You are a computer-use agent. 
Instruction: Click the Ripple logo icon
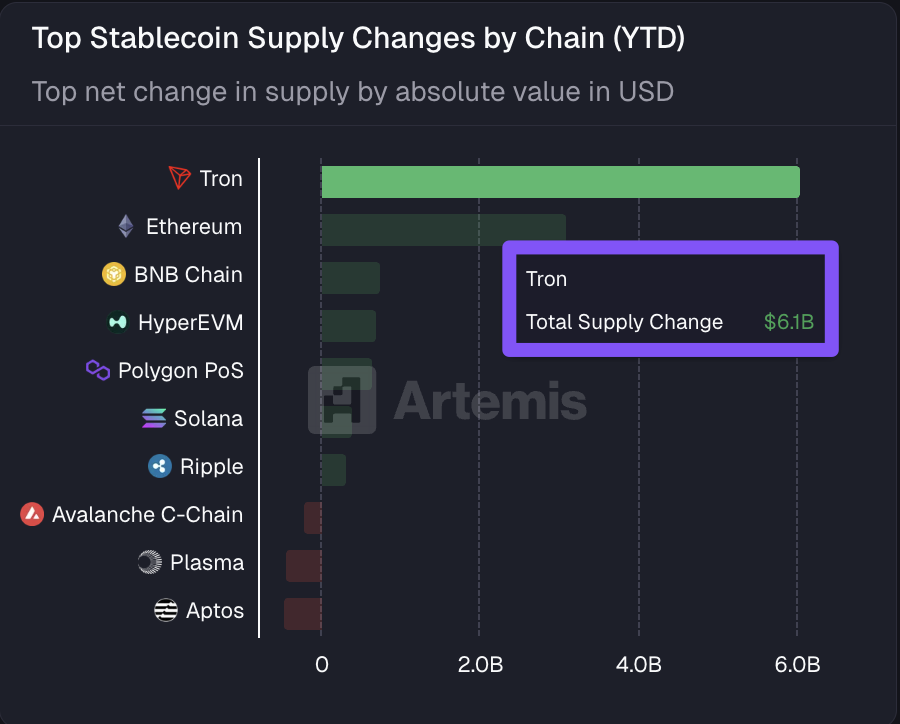160,467
